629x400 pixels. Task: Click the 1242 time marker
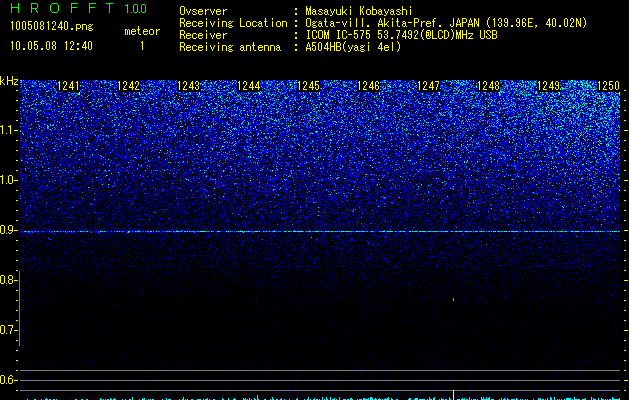(128, 86)
